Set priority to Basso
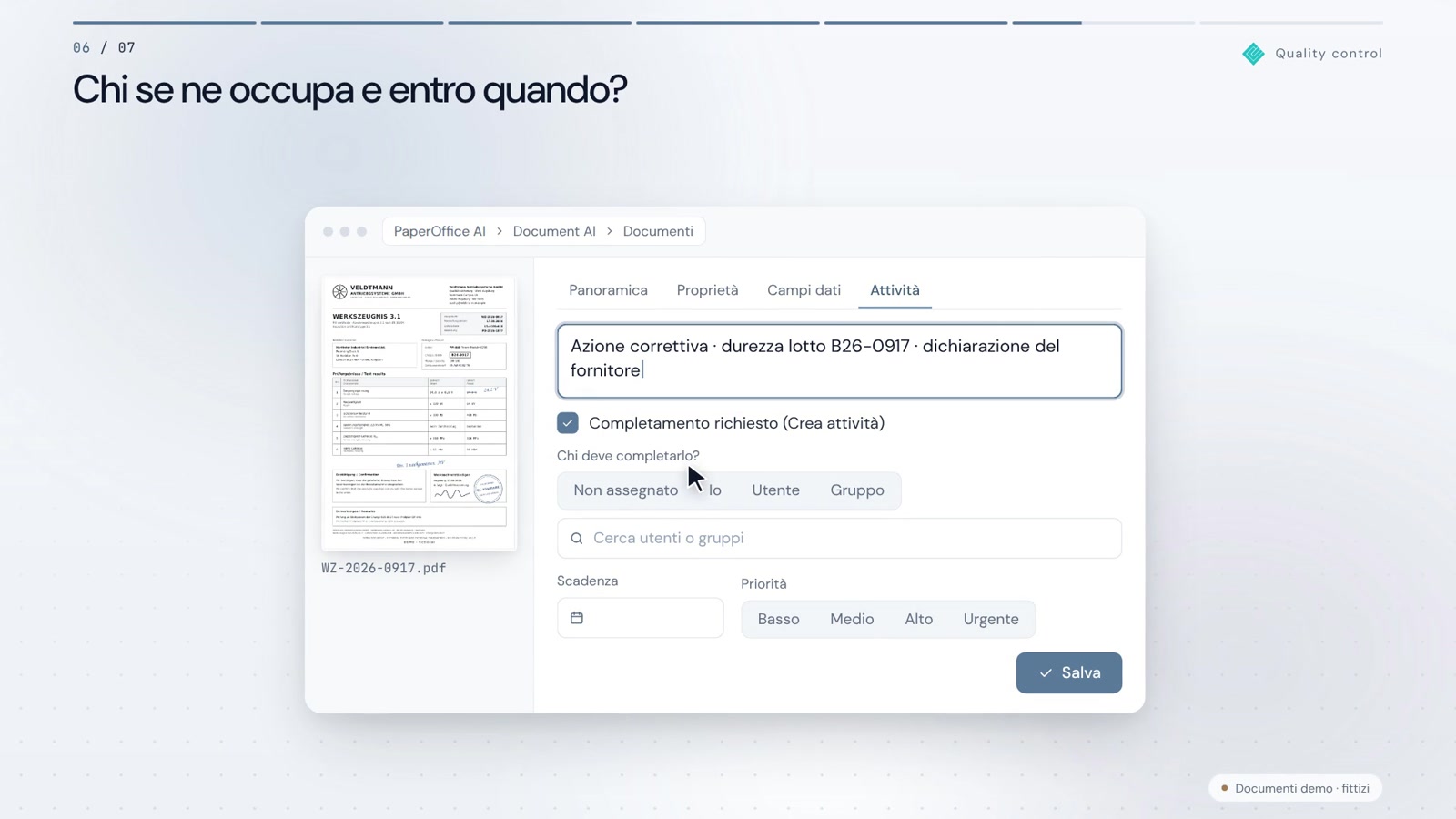This screenshot has width=1456, height=819. pos(779,619)
